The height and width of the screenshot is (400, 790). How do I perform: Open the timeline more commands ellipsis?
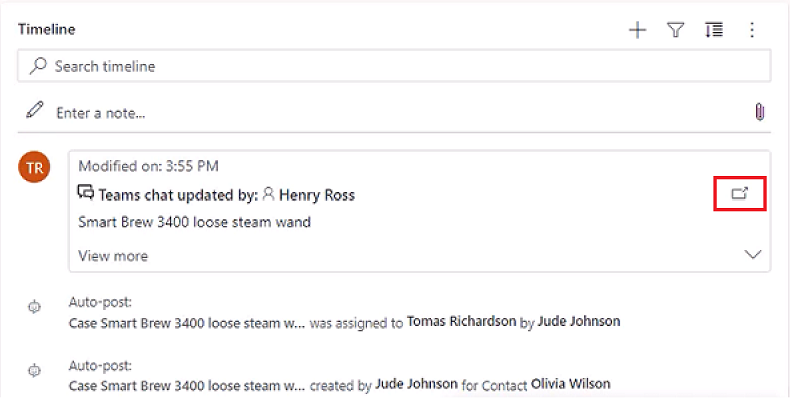[752, 31]
